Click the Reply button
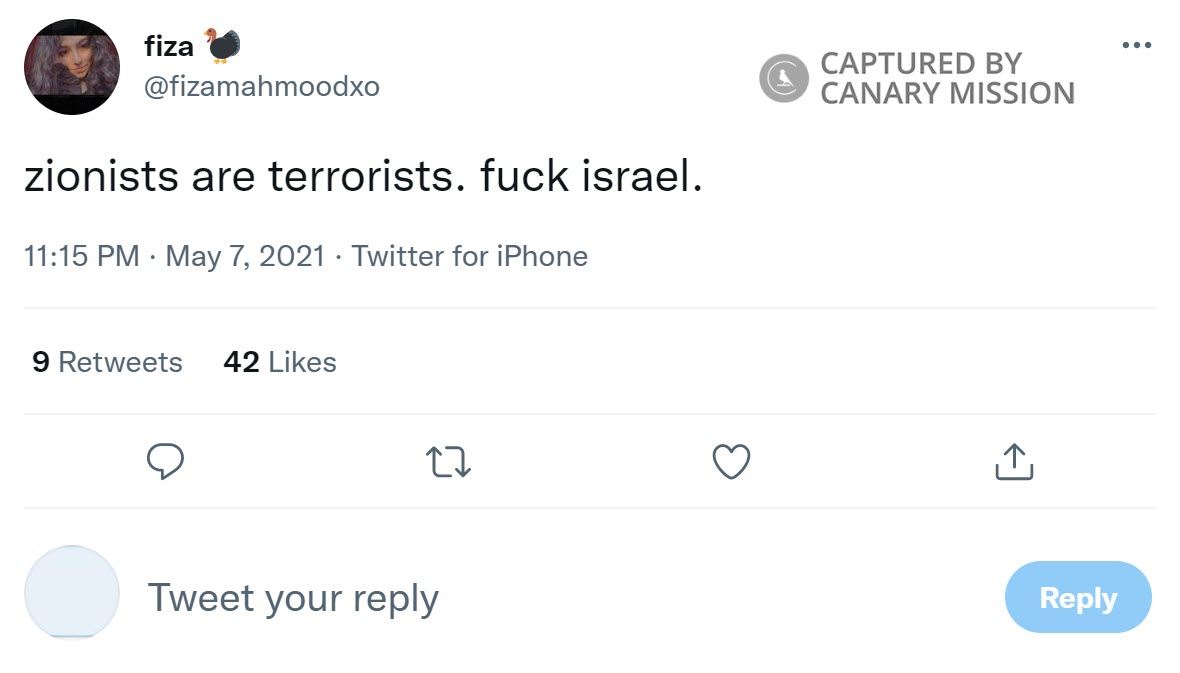The image size is (1180, 673). coord(1078,597)
